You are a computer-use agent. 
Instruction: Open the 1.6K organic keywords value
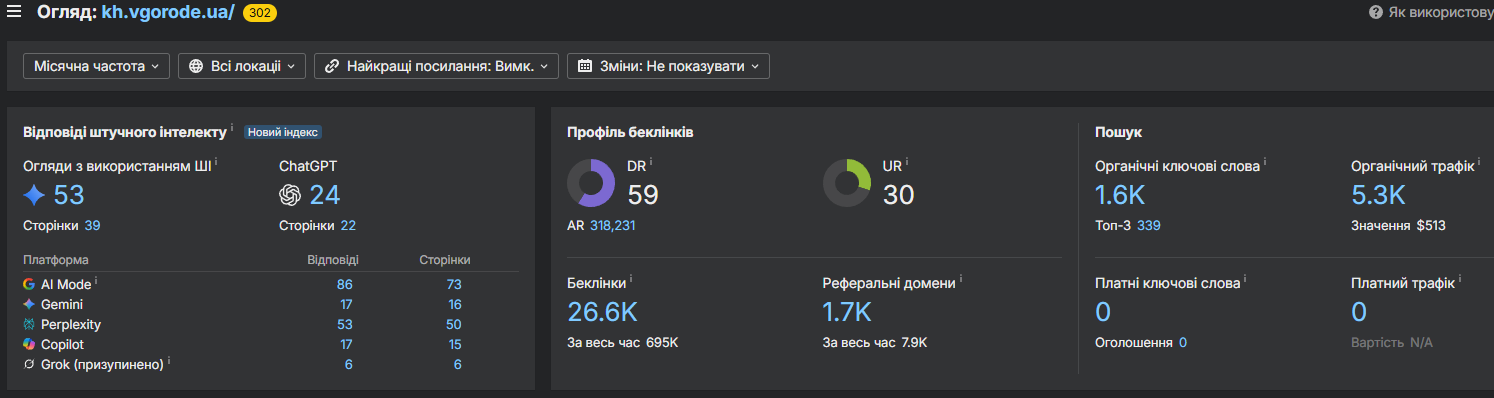[x=1120, y=195]
